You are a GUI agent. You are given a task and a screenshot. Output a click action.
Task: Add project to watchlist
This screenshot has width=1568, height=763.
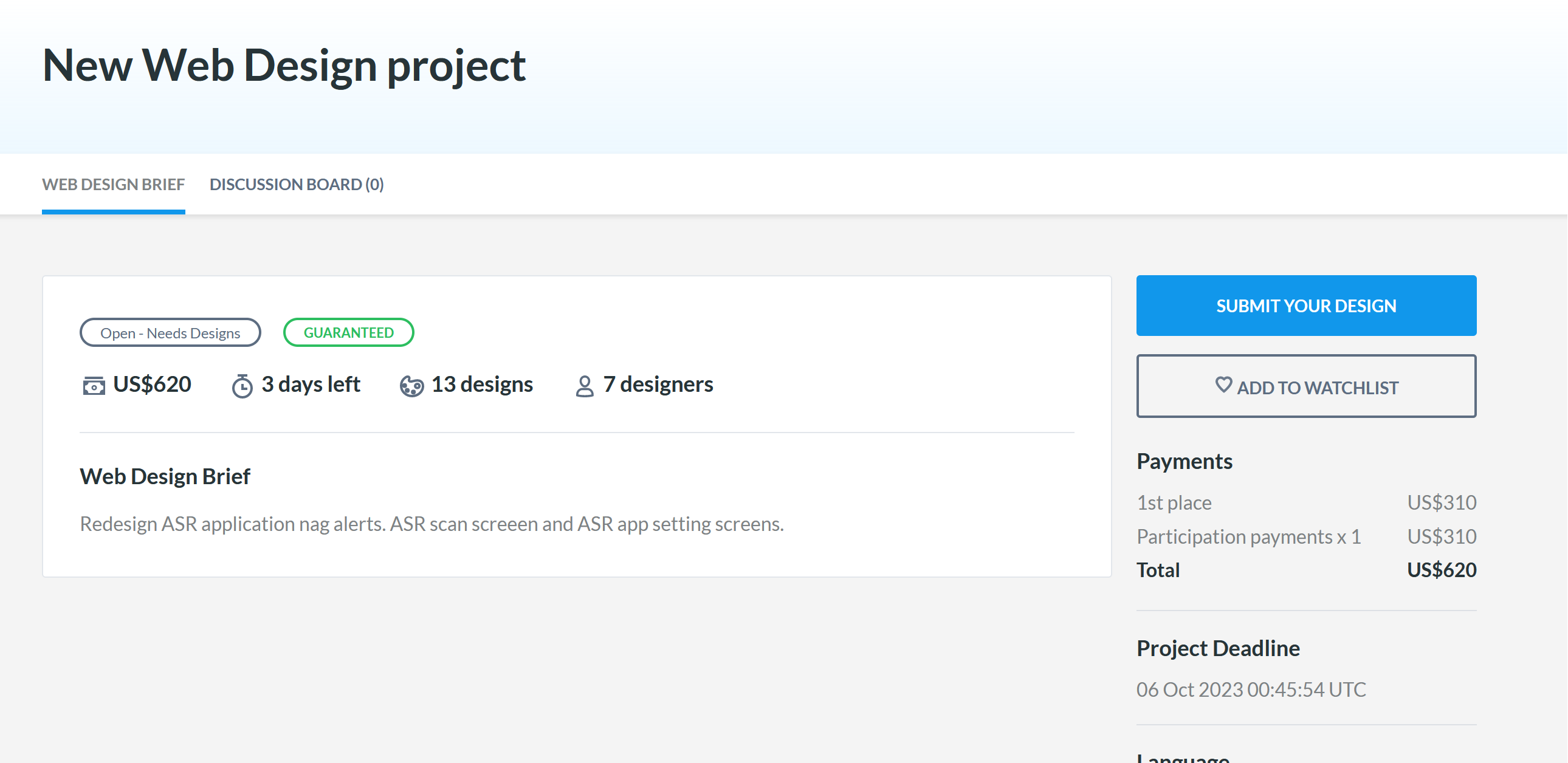[x=1305, y=387]
